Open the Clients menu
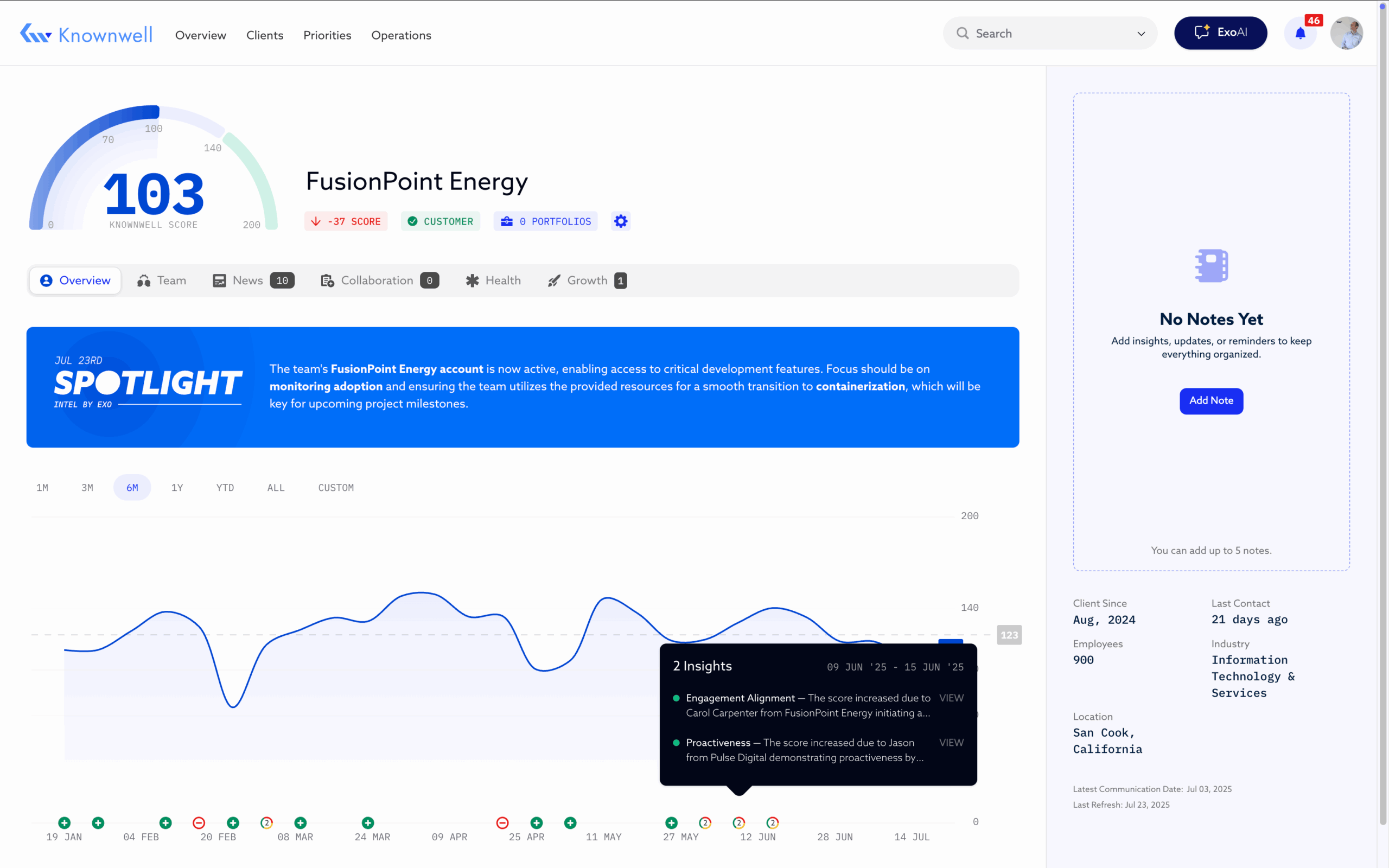 coord(265,35)
